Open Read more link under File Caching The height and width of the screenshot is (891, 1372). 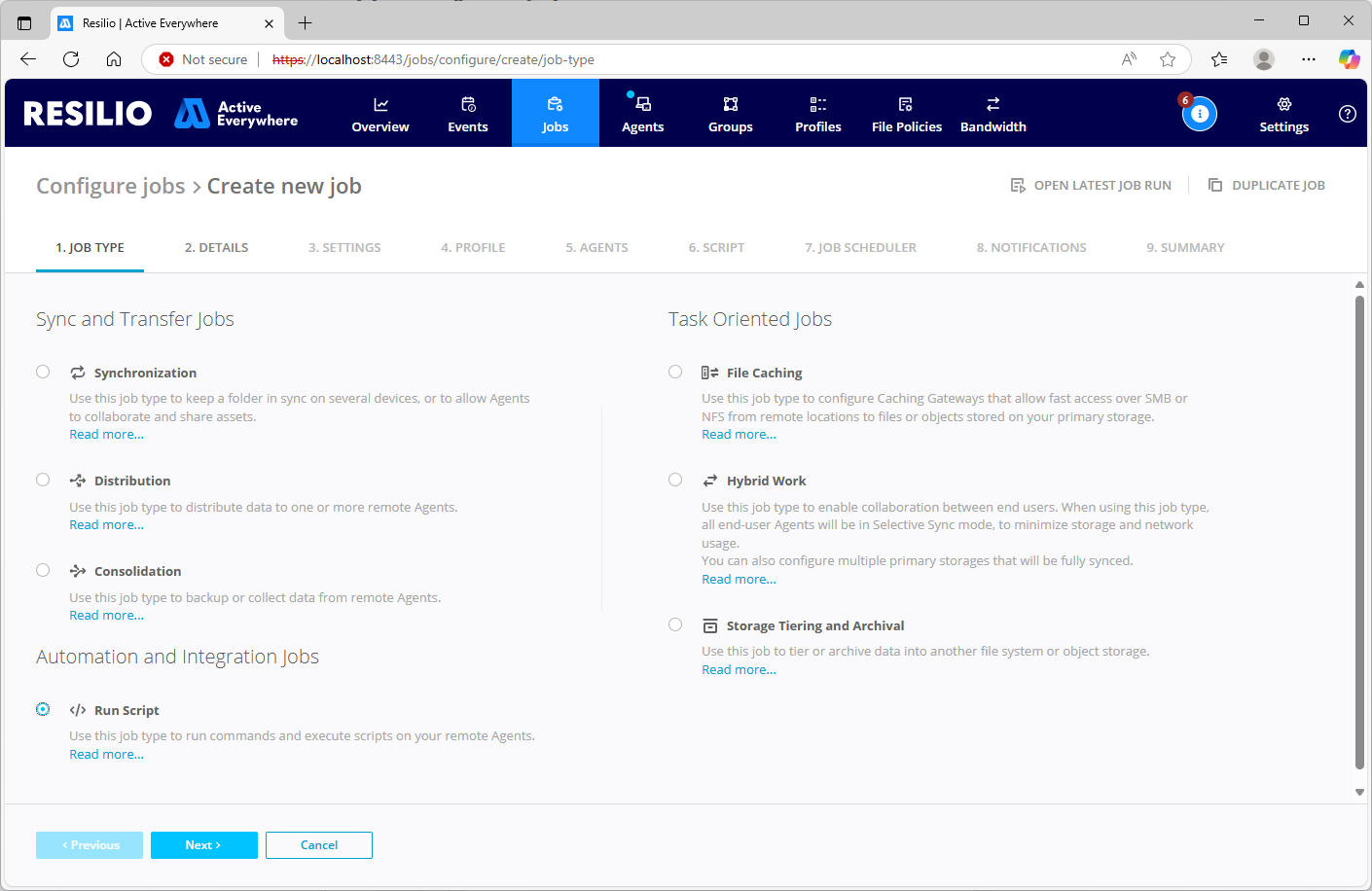click(739, 435)
